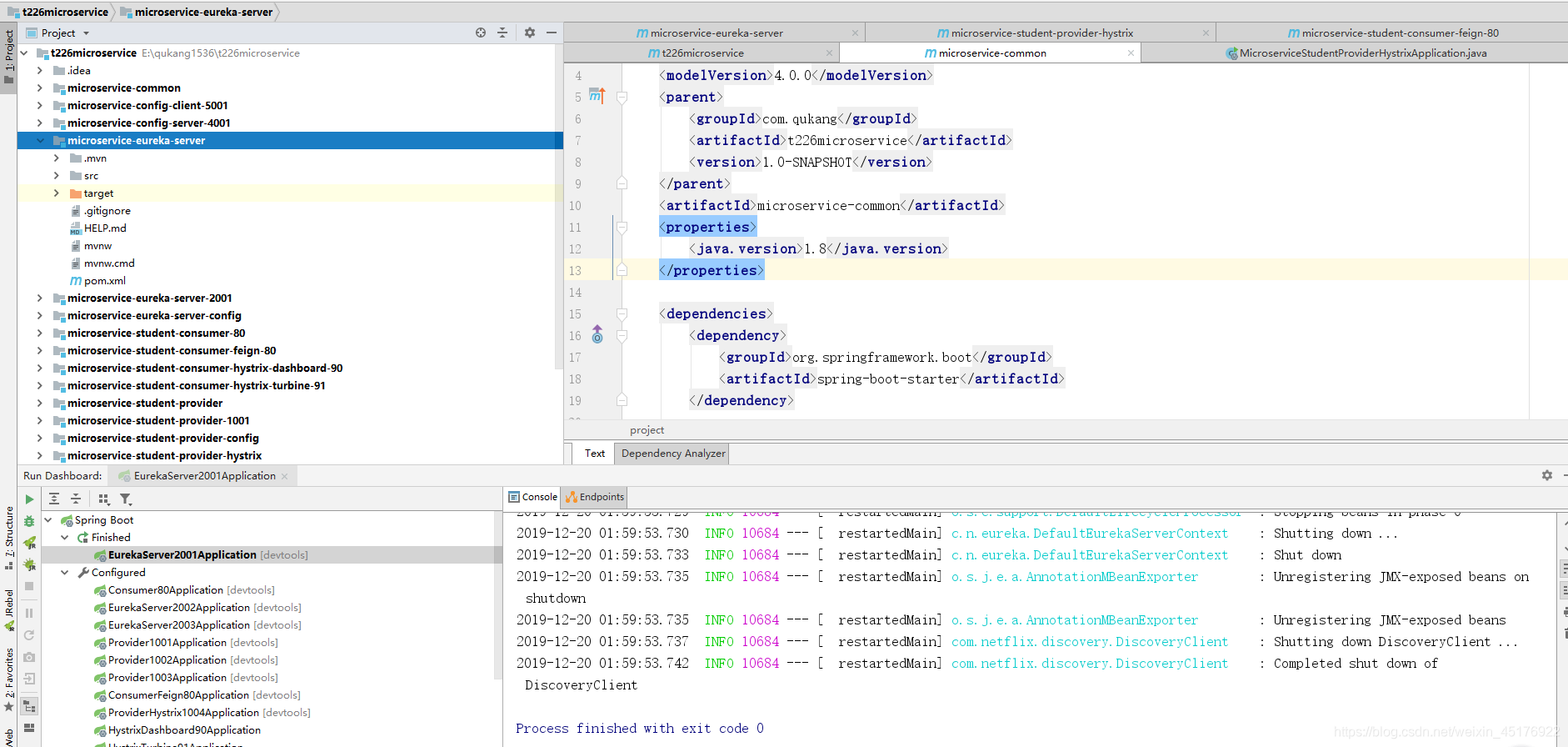Open Run Dashboard settings gear
Viewport: 1568px width, 747px height.
(x=1547, y=475)
